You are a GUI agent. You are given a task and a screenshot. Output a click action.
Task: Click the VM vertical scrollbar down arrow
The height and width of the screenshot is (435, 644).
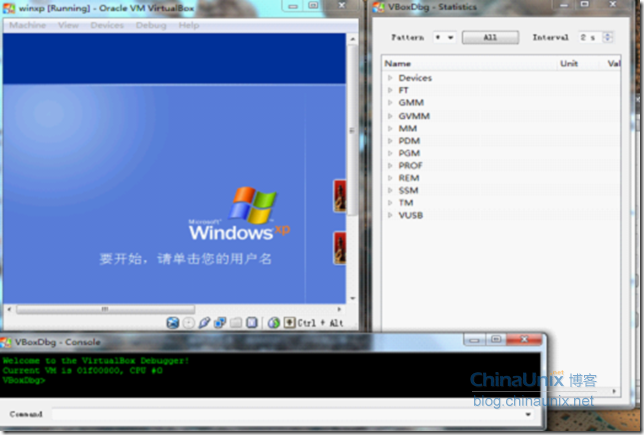[x=352, y=298]
